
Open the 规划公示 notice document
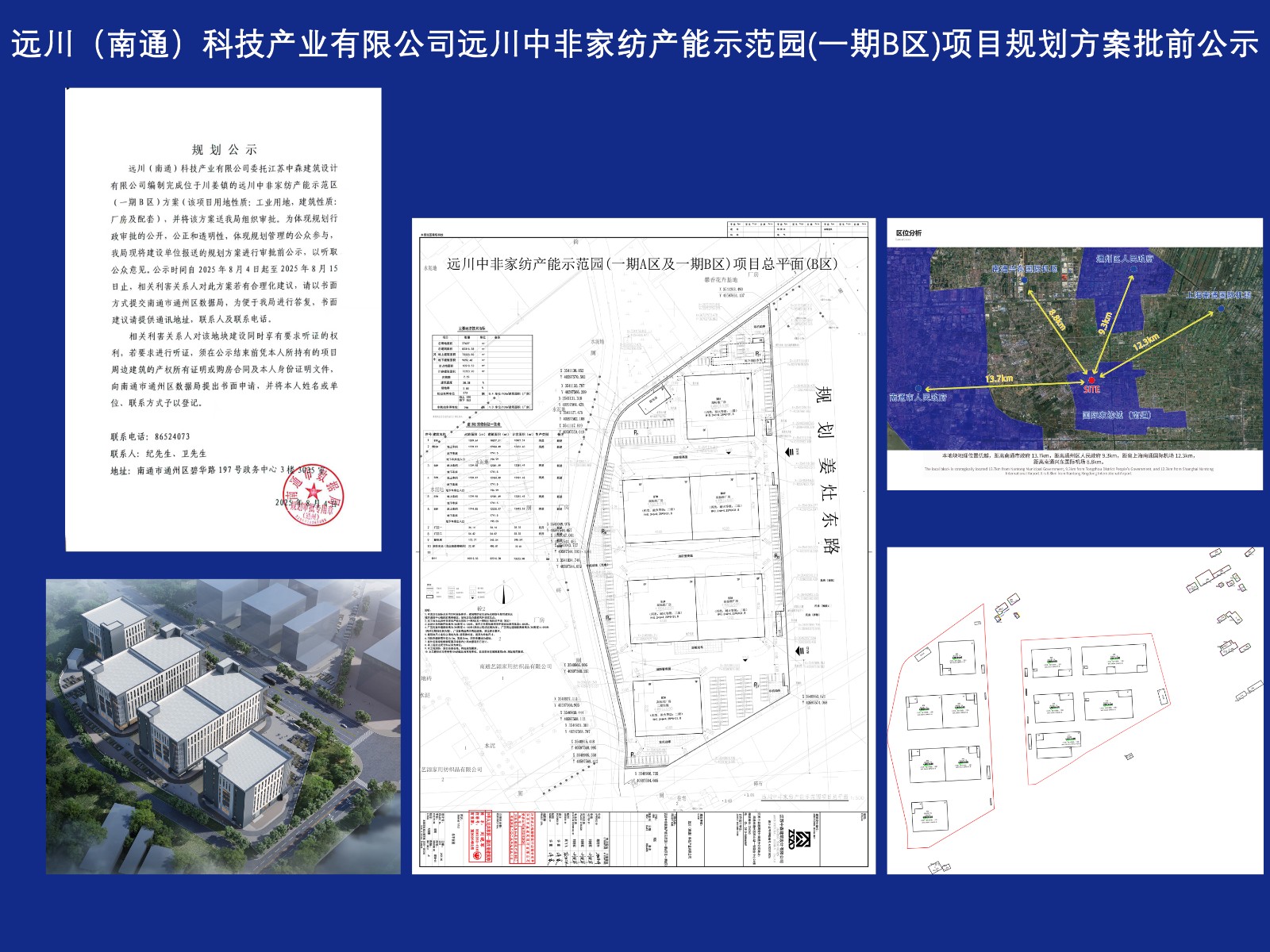click(223, 319)
